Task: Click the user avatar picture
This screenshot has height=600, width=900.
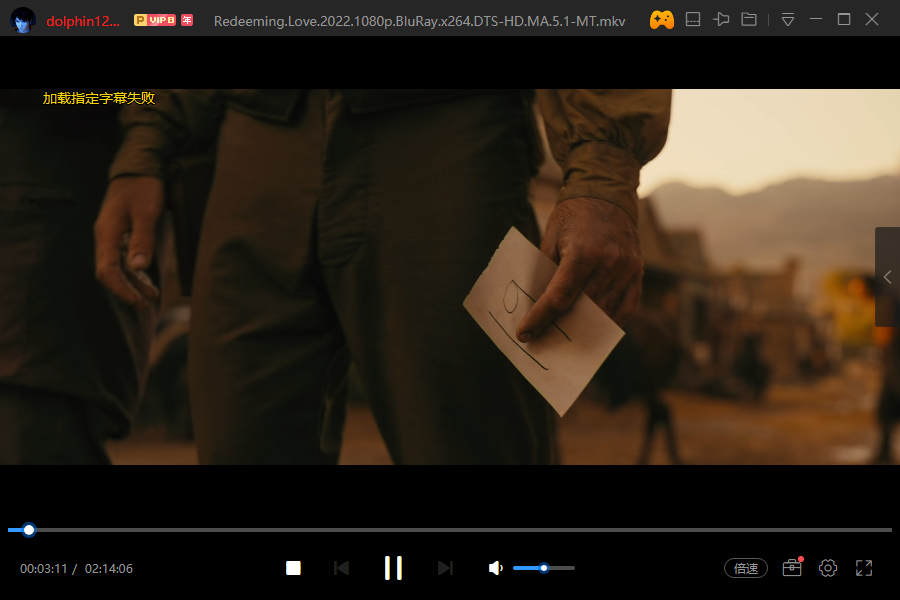Action: click(23, 19)
